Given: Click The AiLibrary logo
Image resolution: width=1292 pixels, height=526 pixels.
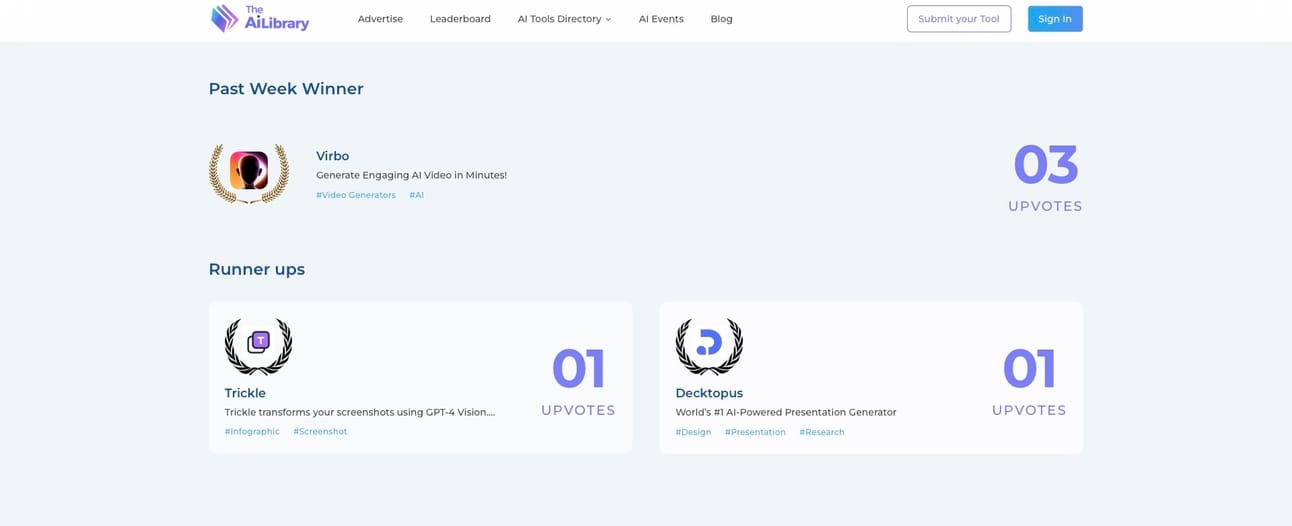Looking at the screenshot, I should pos(260,18).
